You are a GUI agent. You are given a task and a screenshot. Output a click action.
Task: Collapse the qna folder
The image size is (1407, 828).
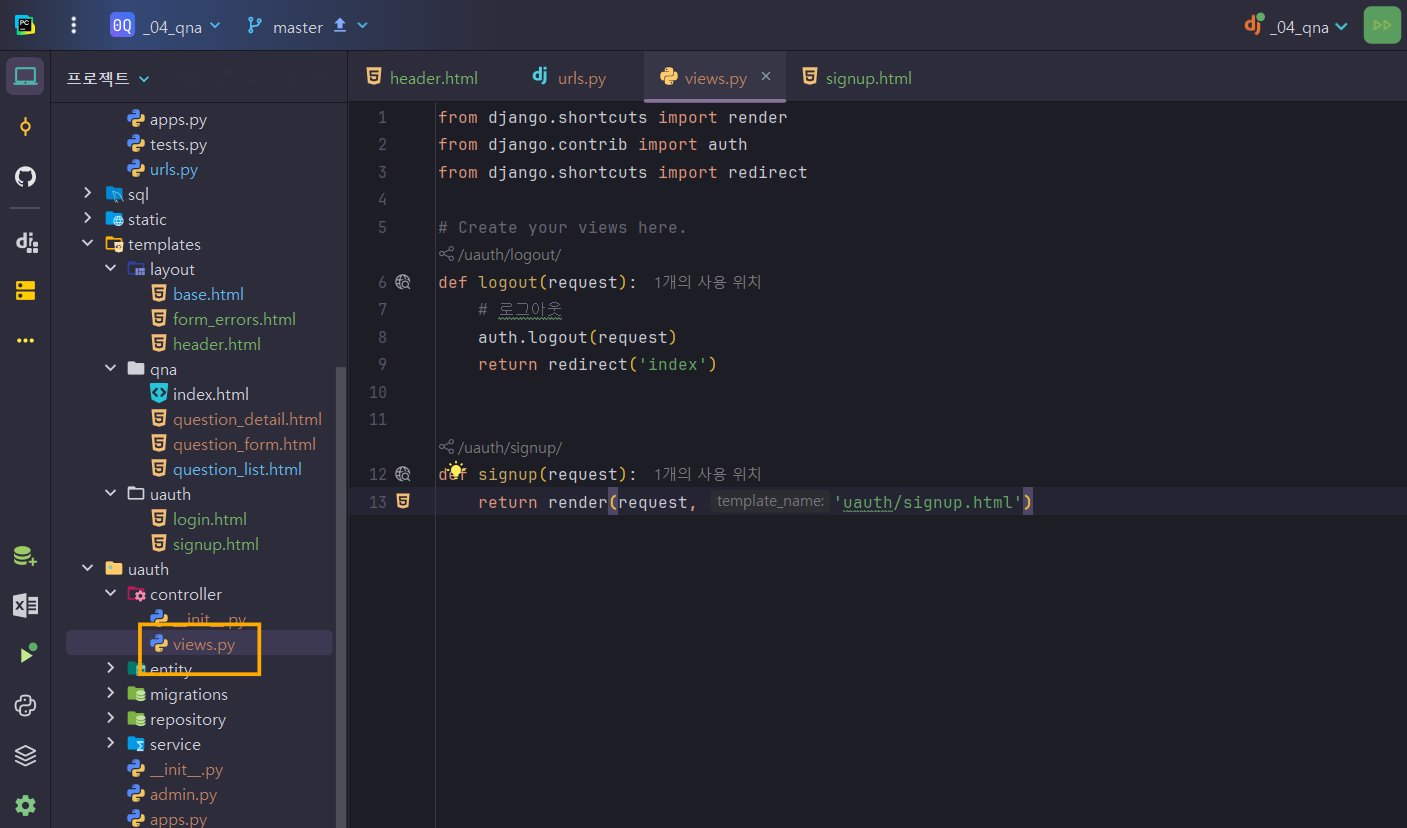(x=111, y=369)
